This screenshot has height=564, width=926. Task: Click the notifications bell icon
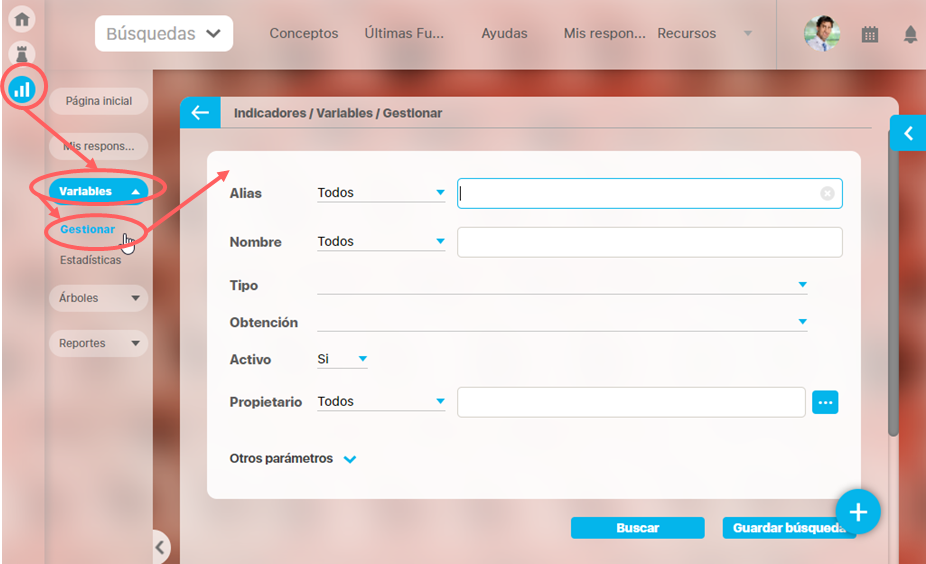(910, 34)
